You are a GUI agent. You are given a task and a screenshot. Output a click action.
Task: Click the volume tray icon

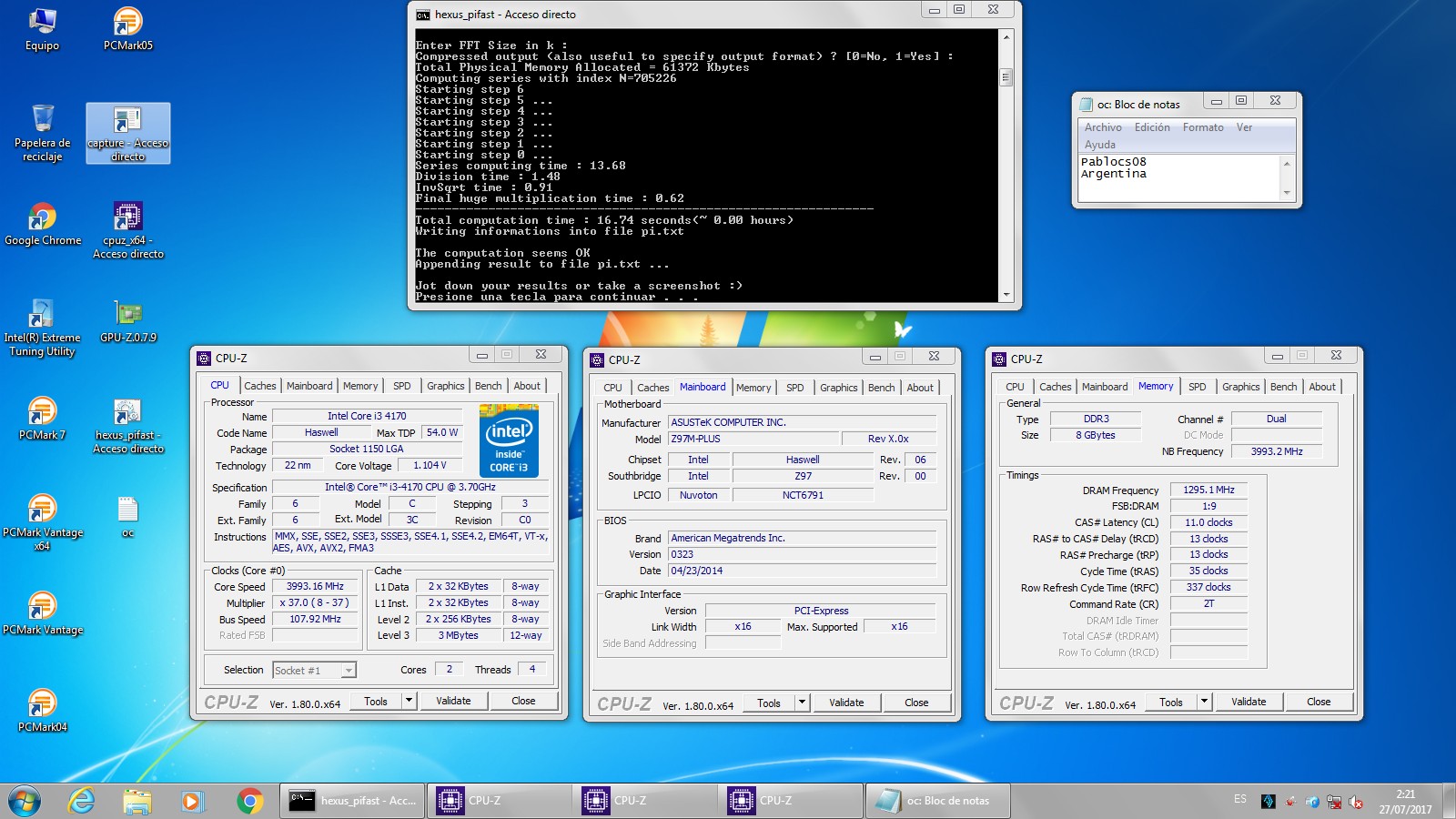coord(1356,802)
